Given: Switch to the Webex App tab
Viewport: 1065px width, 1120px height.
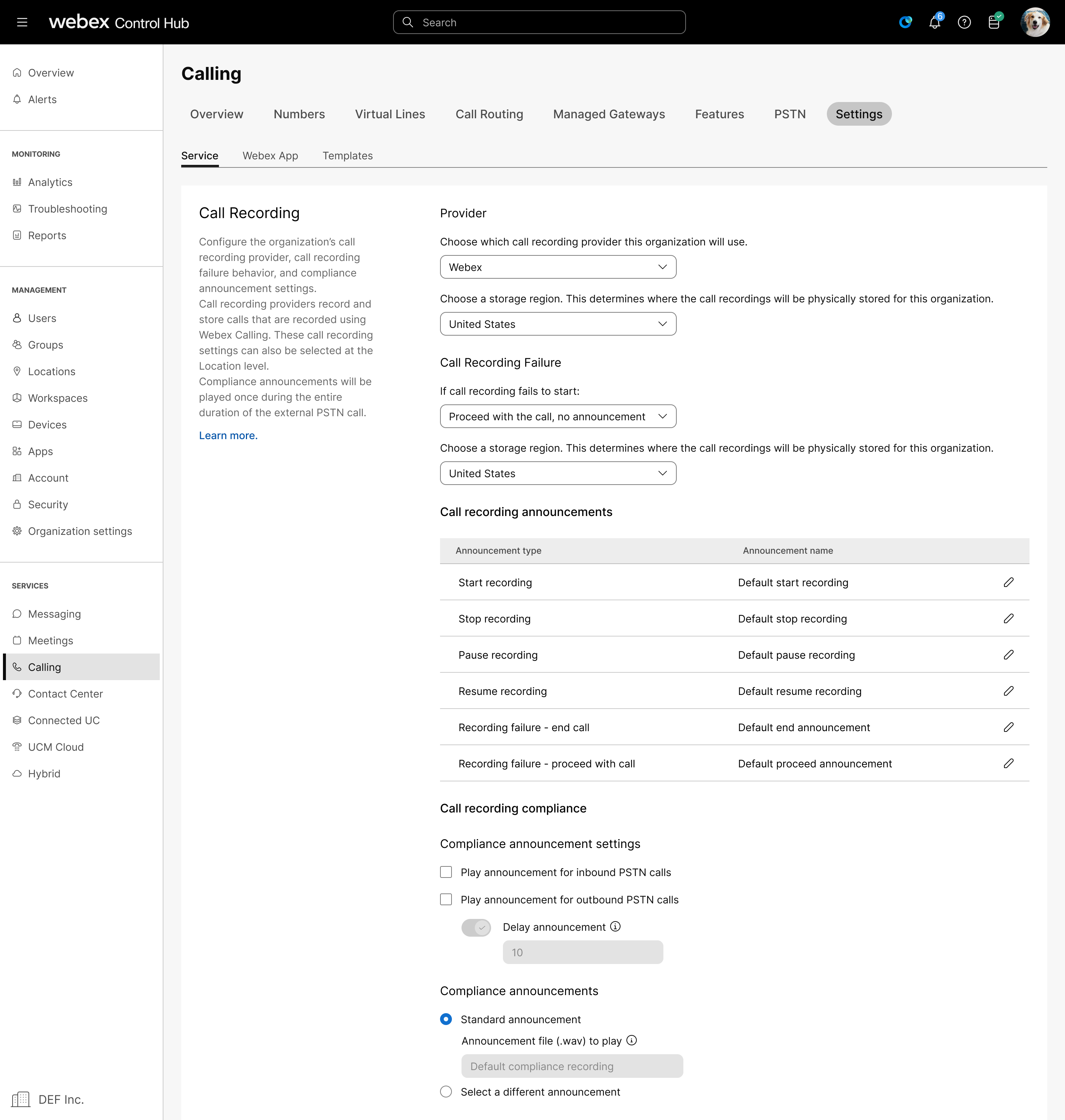Looking at the screenshot, I should pyautogui.click(x=270, y=156).
